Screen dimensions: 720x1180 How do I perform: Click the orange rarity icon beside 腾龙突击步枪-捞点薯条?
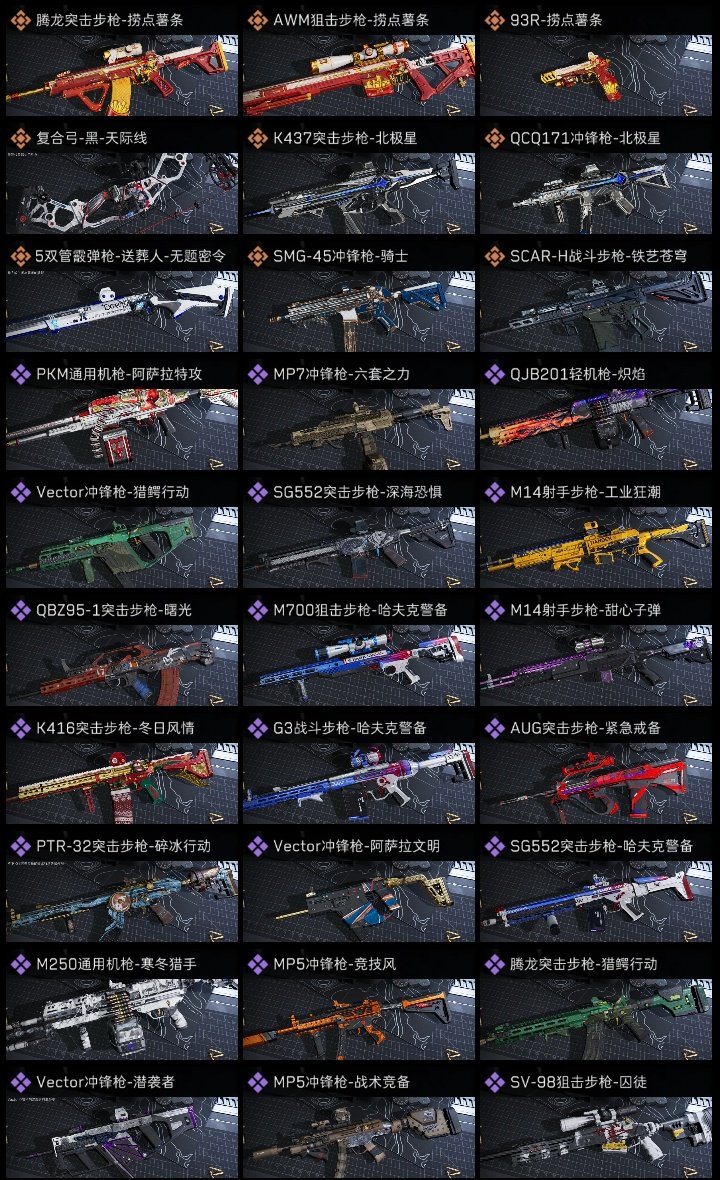[x=20, y=20]
